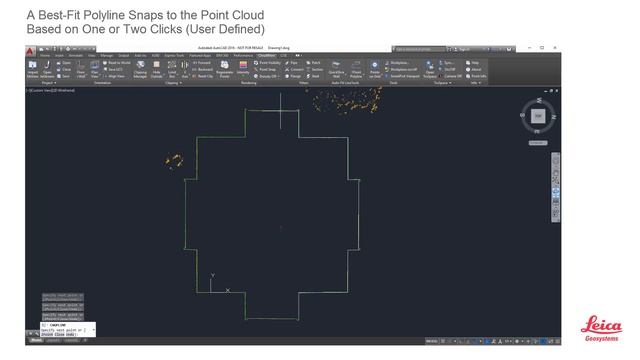The height and width of the screenshot is (360, 640).
Task: Choose the Intensity color map tool
Action: pos(243,69)
